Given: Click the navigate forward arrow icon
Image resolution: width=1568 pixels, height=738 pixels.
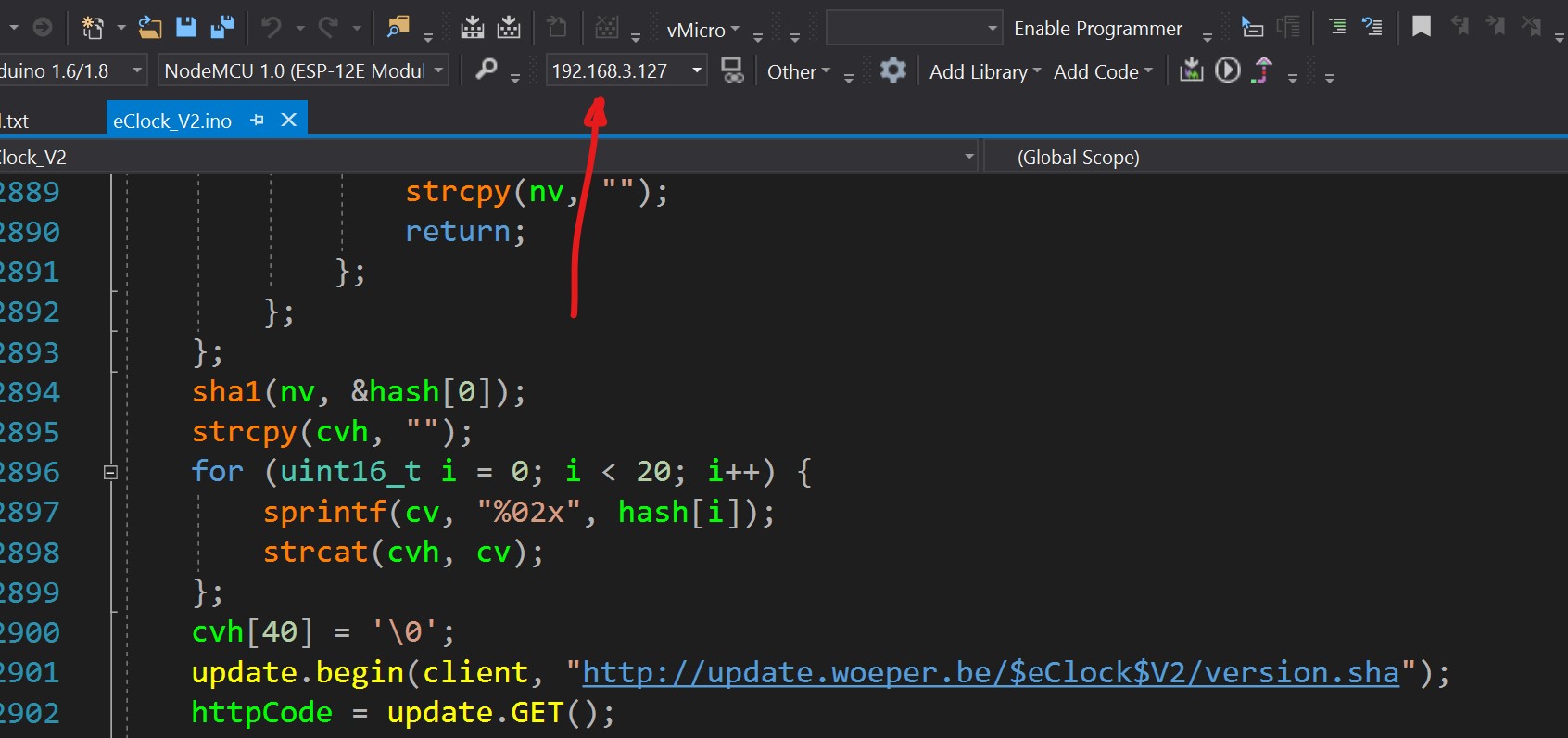Looking at the screenshot, I should coord(43,28).
